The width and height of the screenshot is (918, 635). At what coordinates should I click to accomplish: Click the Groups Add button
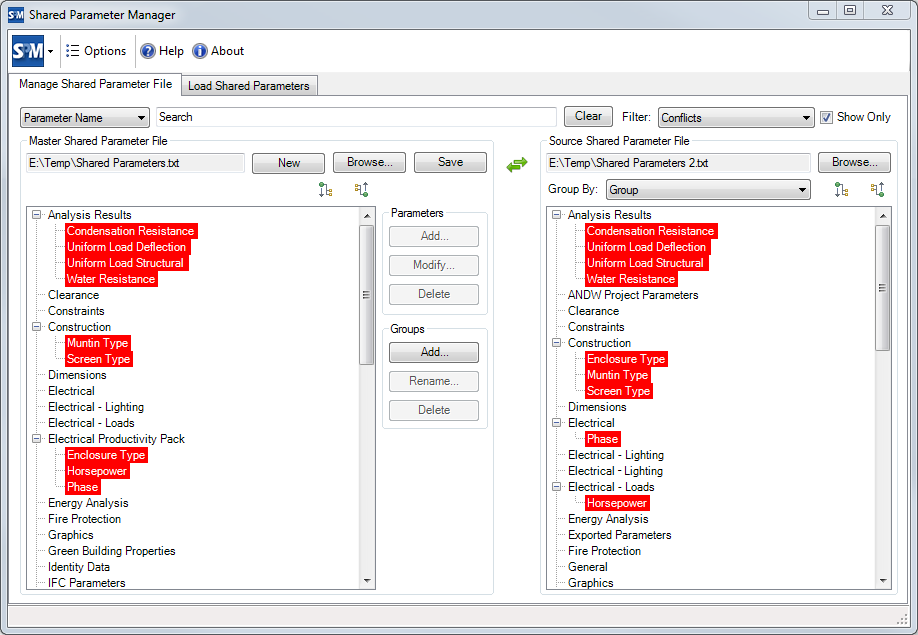(434, 352)
